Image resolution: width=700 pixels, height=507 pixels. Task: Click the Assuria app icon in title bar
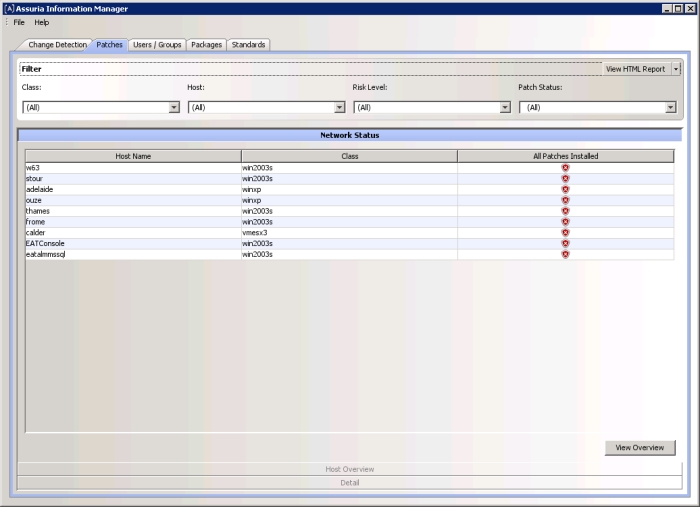tap(9, 8)
